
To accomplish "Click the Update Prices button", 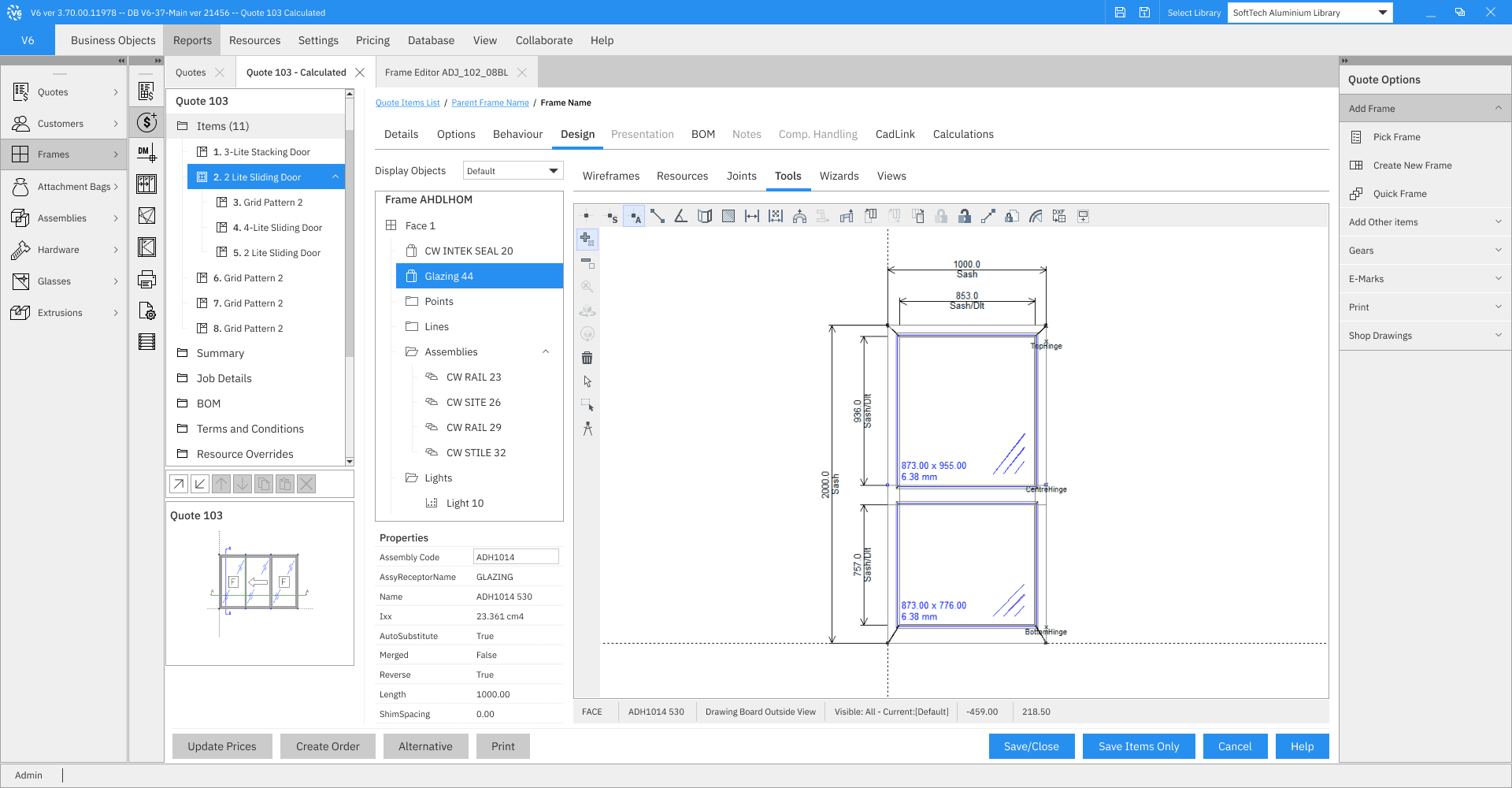I will tap(222, 746).
